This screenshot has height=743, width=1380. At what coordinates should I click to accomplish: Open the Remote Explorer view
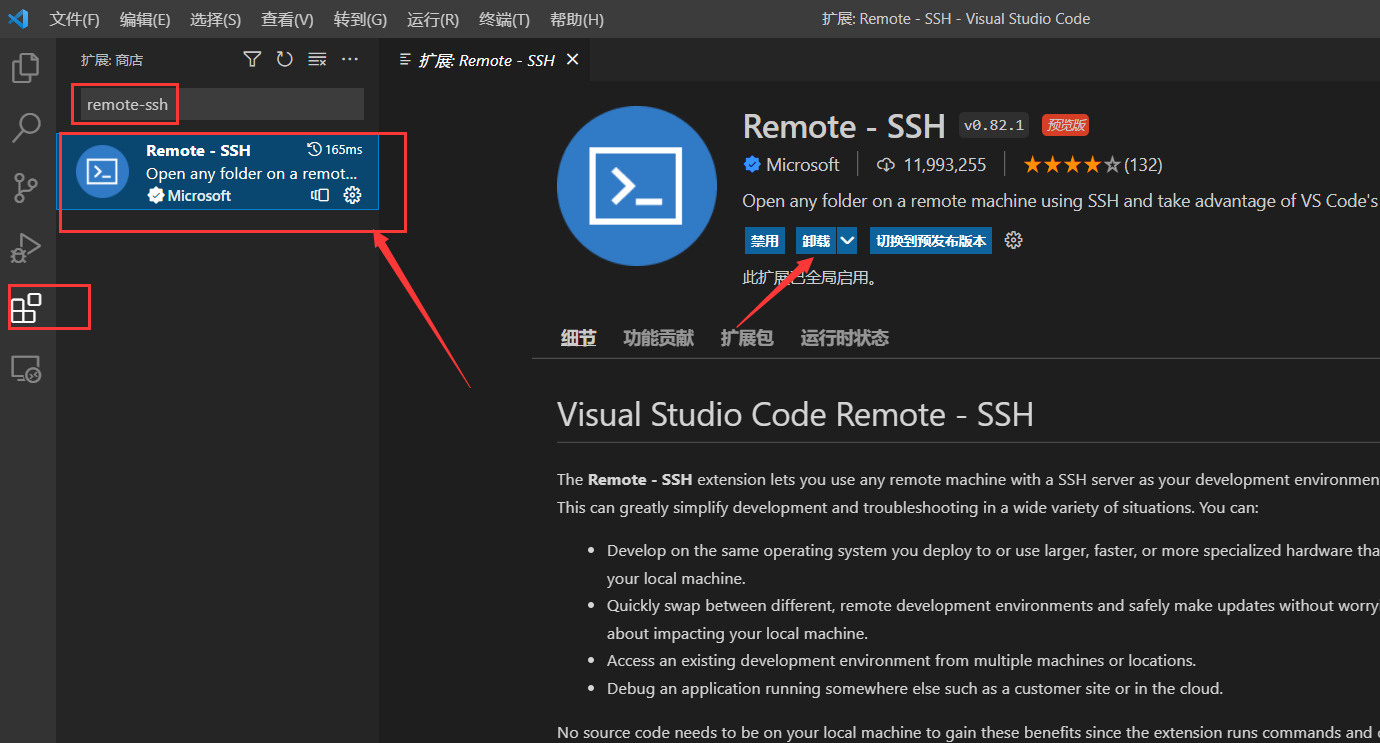(x=26, y=369)
